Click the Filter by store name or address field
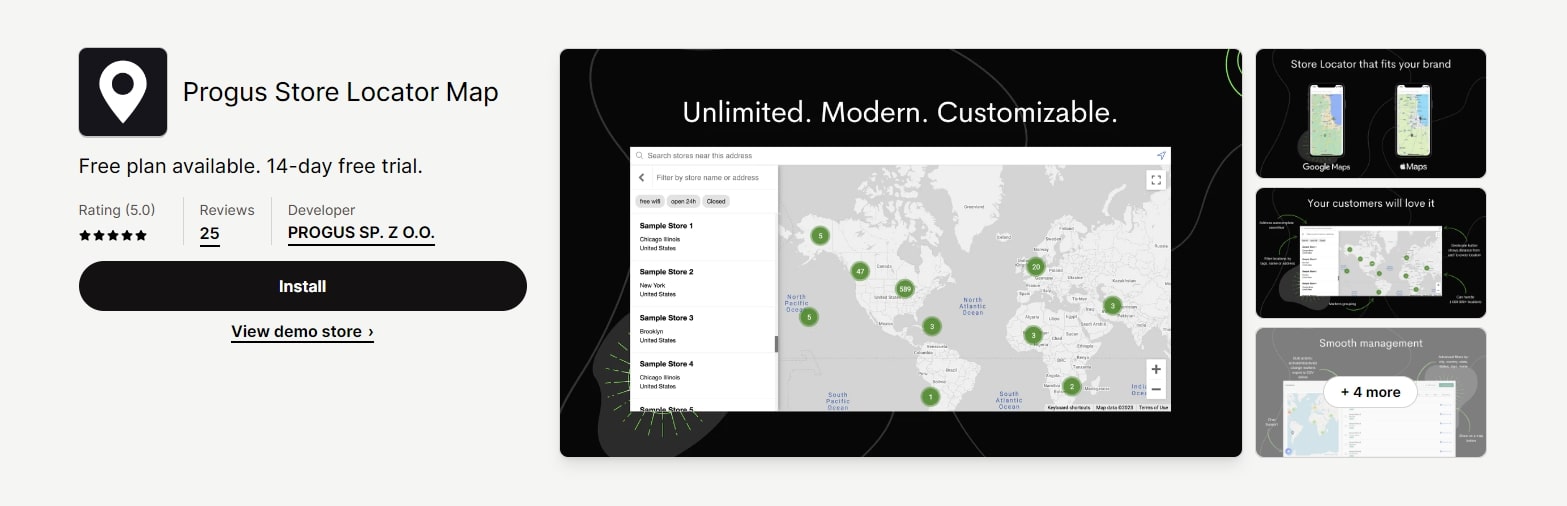 point(712,177)
